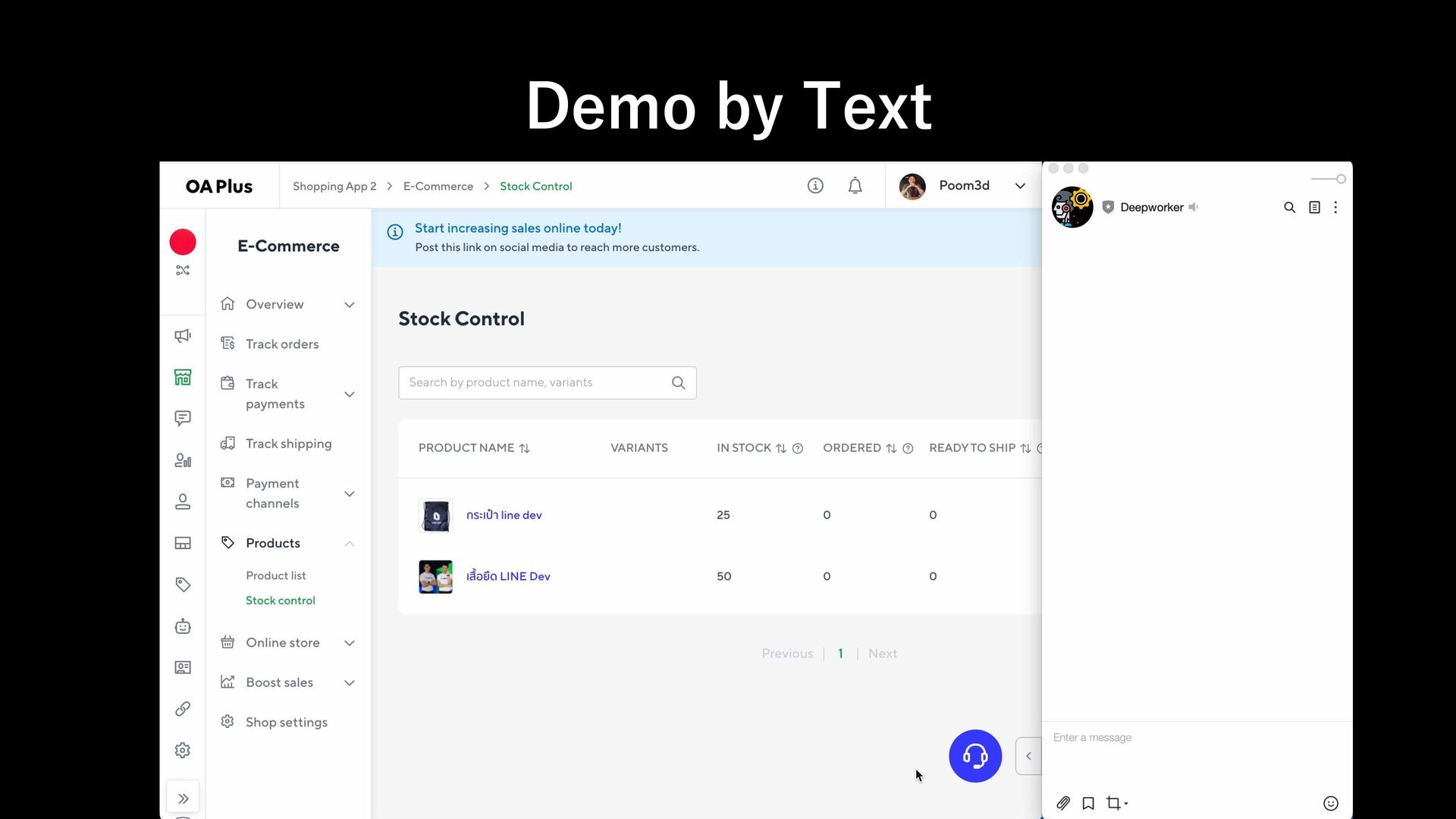The image size is (1456, 819).
Task: Click the ORDERED help question icon
Action: [x=908, y=448]
